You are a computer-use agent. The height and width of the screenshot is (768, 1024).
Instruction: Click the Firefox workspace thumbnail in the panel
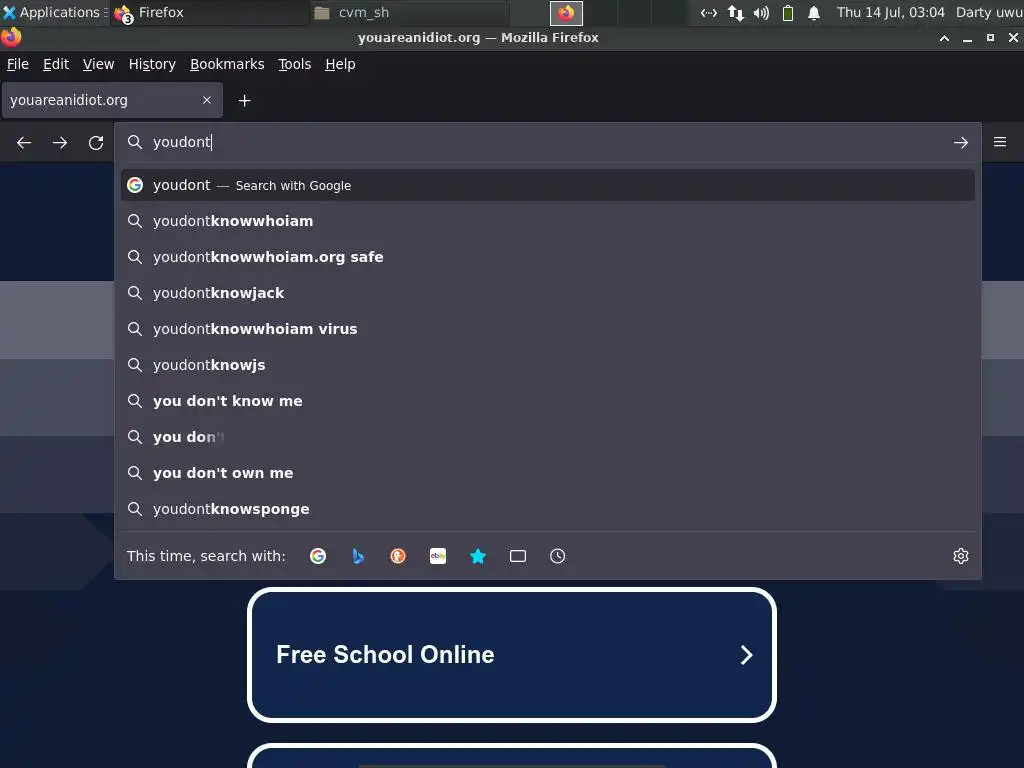566,13
